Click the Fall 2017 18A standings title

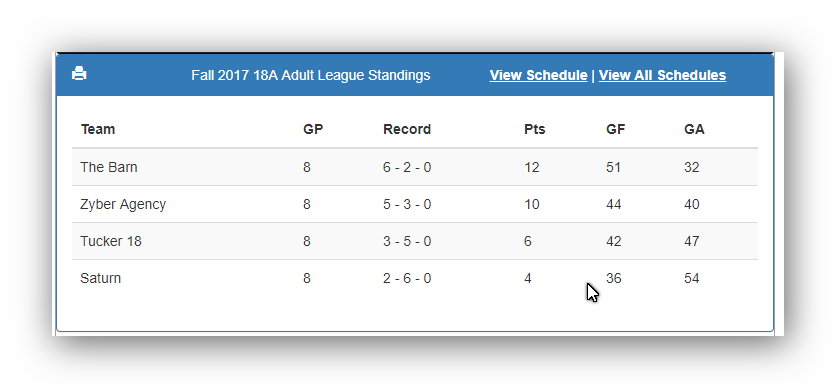click(311, 75)
